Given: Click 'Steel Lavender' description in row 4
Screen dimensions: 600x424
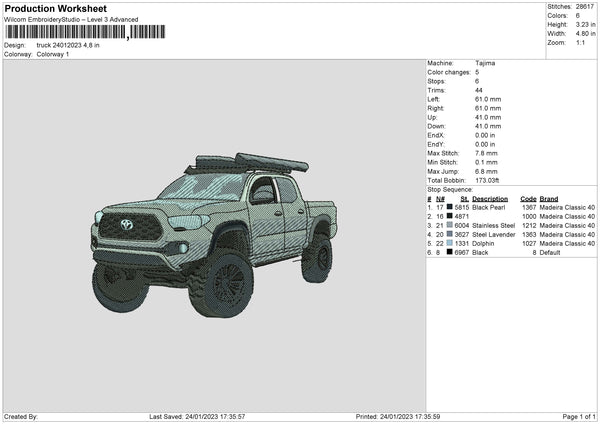Looking at the screenshot, I should click(494, 235).
